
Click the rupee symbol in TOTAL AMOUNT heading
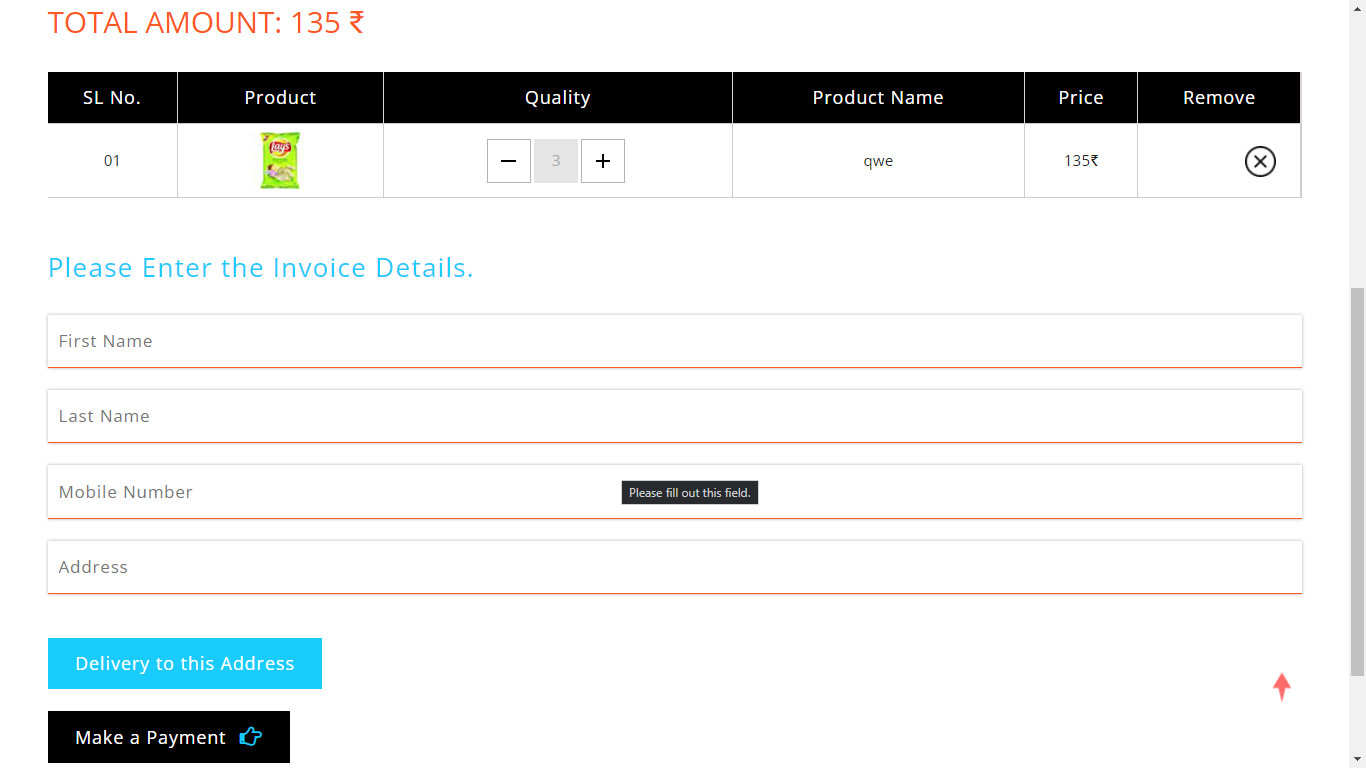[x=354, y=22]
